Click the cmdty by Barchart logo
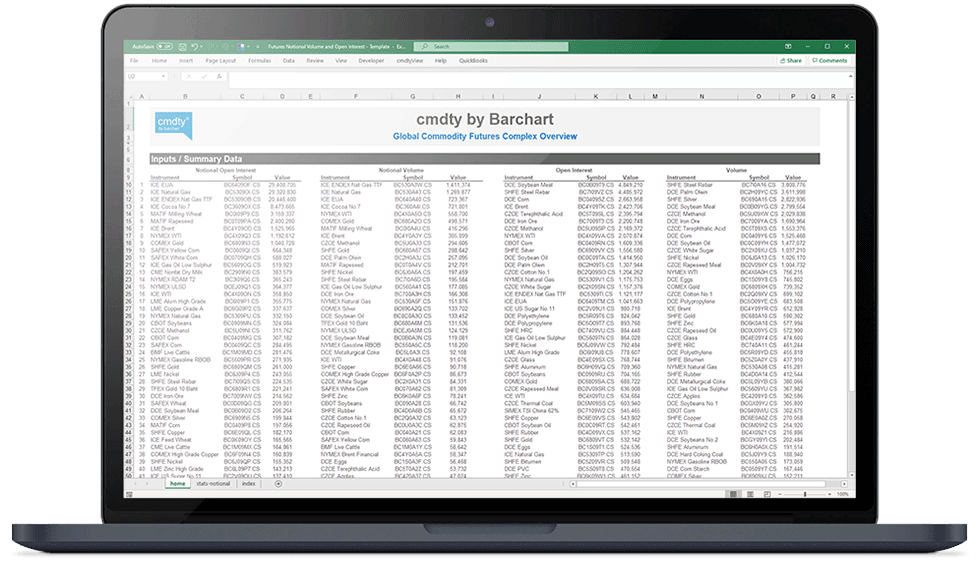Screen dimensions: 980x565 (x=174, y=124)
